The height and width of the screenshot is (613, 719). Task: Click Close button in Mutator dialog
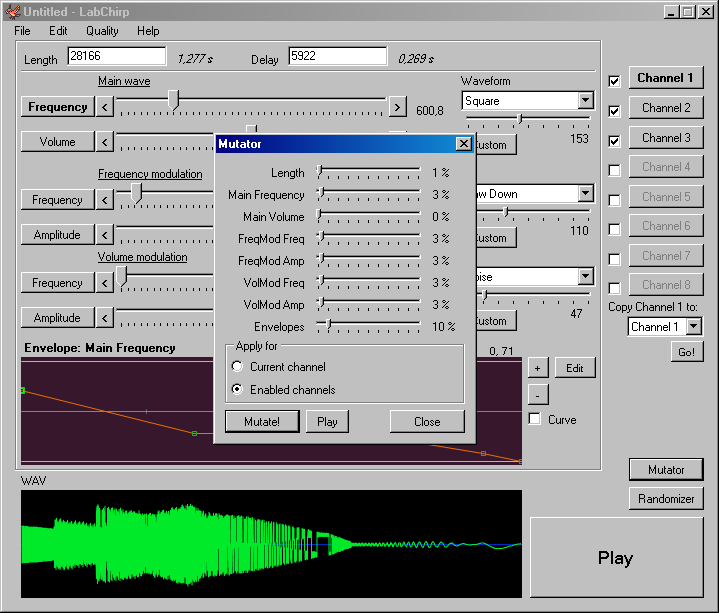427,421
